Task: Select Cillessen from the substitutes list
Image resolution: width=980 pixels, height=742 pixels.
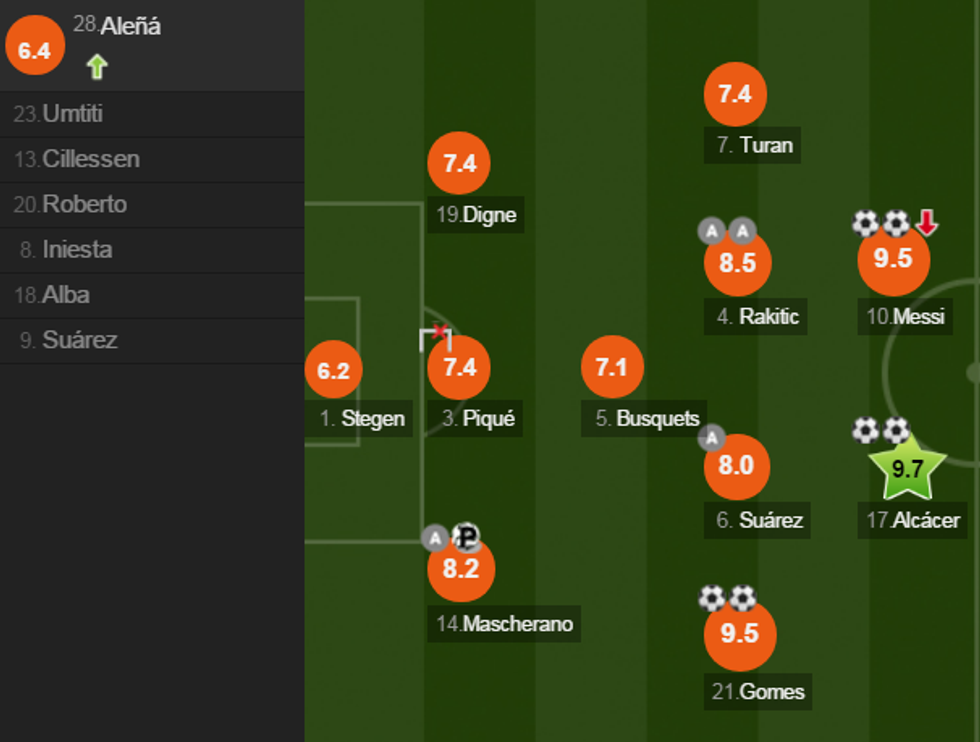Action: [x=90, y=159]
